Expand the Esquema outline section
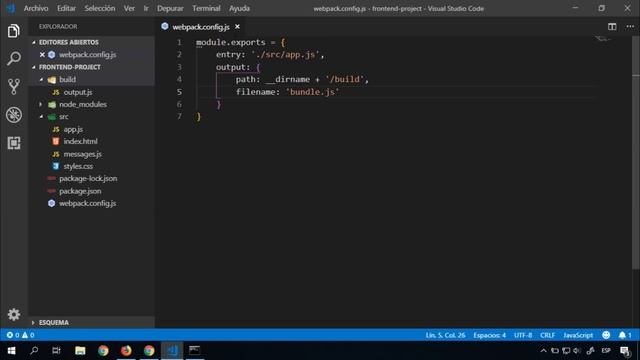640x360 pixels. point(51,322)
